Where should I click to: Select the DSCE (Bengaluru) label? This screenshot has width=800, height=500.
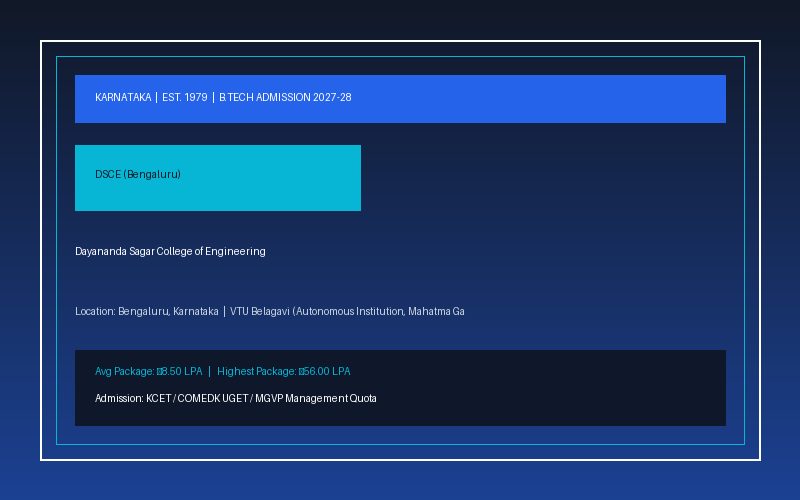pyautogui.click(x=138, y=174)
